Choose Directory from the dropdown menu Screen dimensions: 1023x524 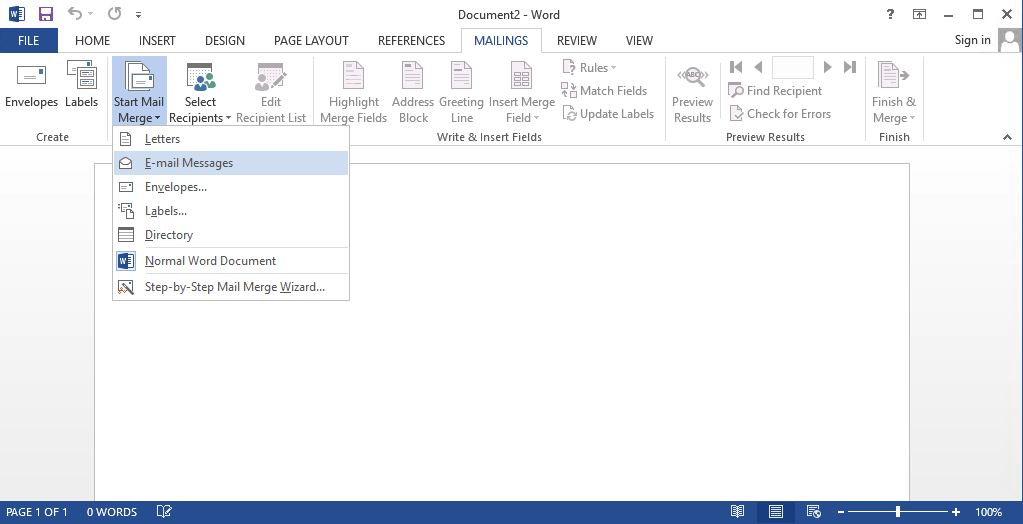pyautogui.click(x=231, y=235)
